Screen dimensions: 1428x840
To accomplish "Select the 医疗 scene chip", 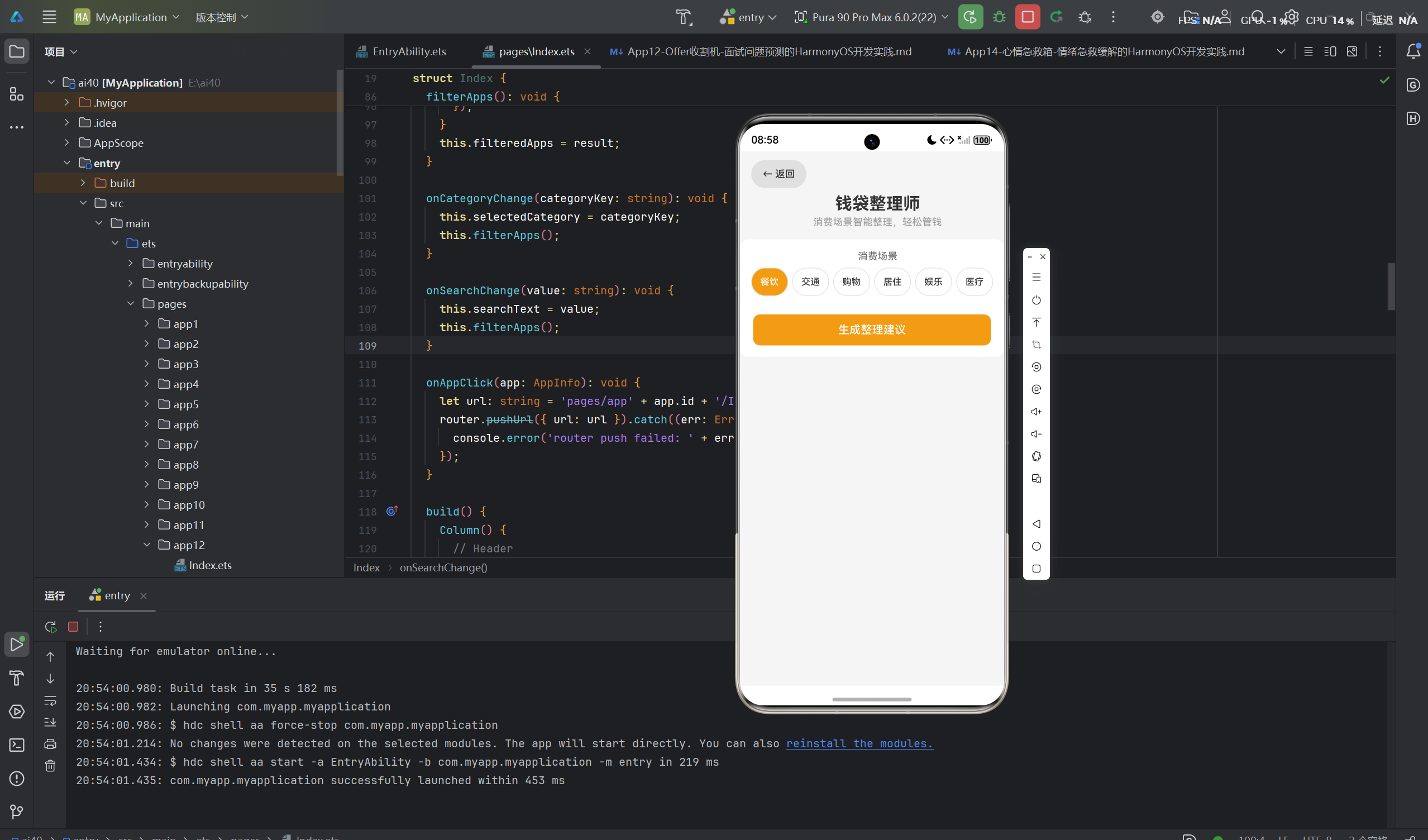I will (x=974, y=281).
